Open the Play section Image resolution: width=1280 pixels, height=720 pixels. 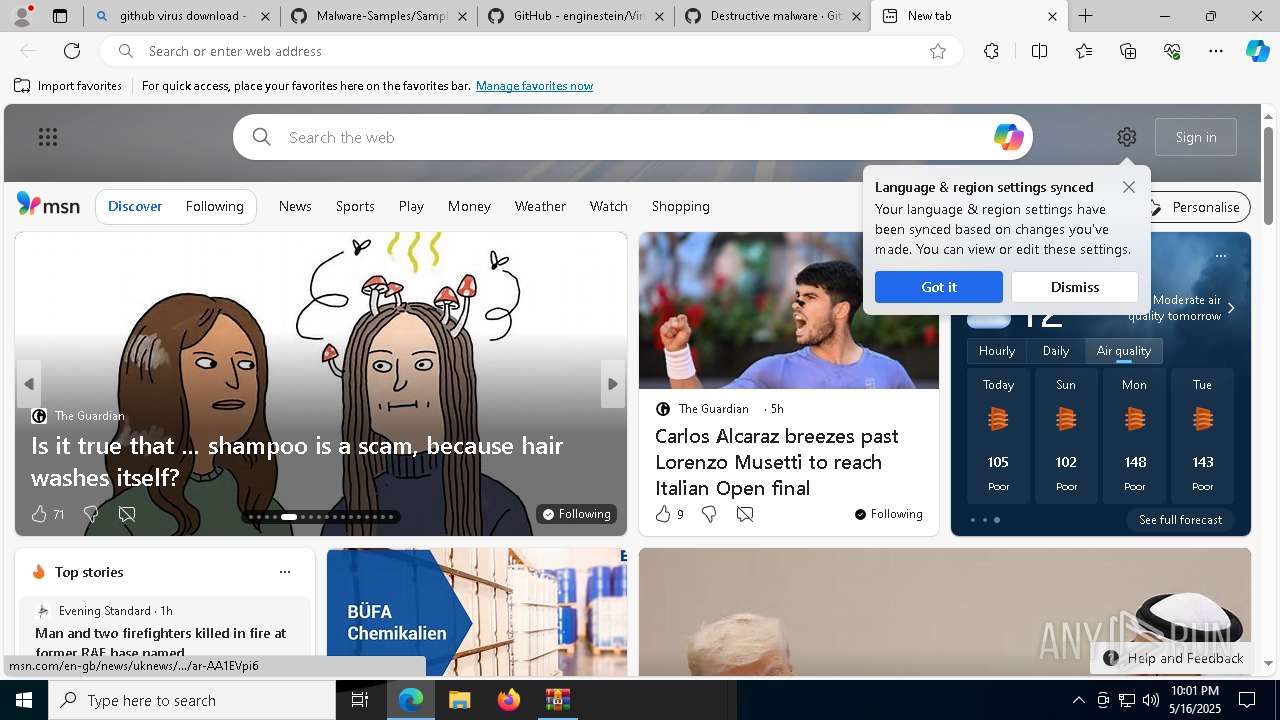[x=411, y=206]
